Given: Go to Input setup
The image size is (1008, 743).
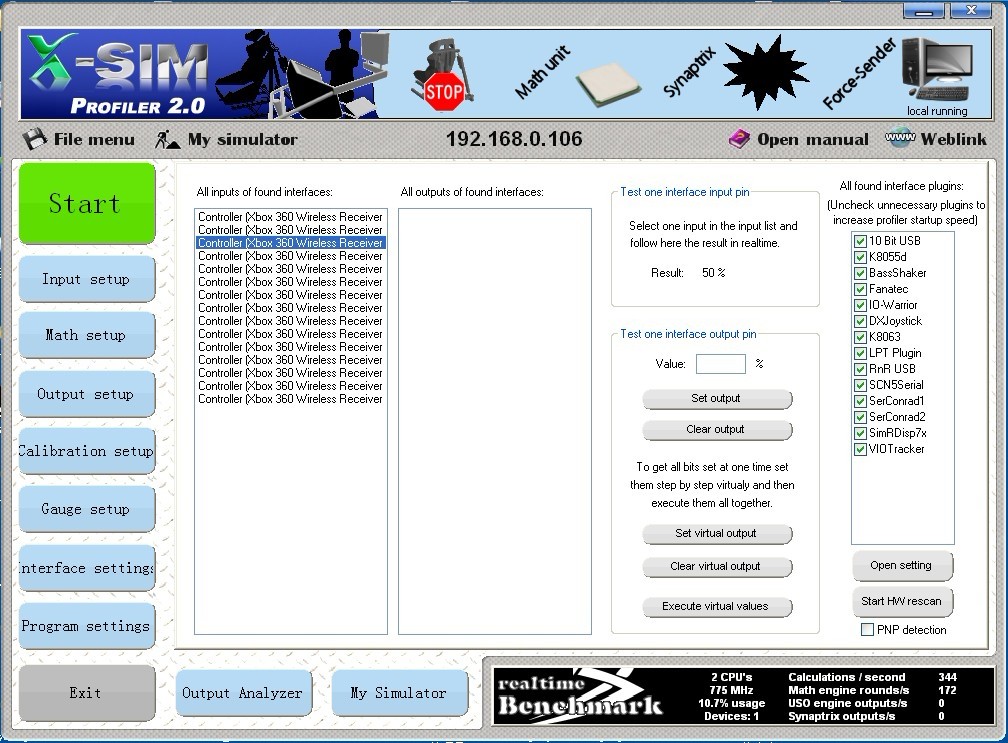Looking at the screenshot, I should [x=87, y=279].
